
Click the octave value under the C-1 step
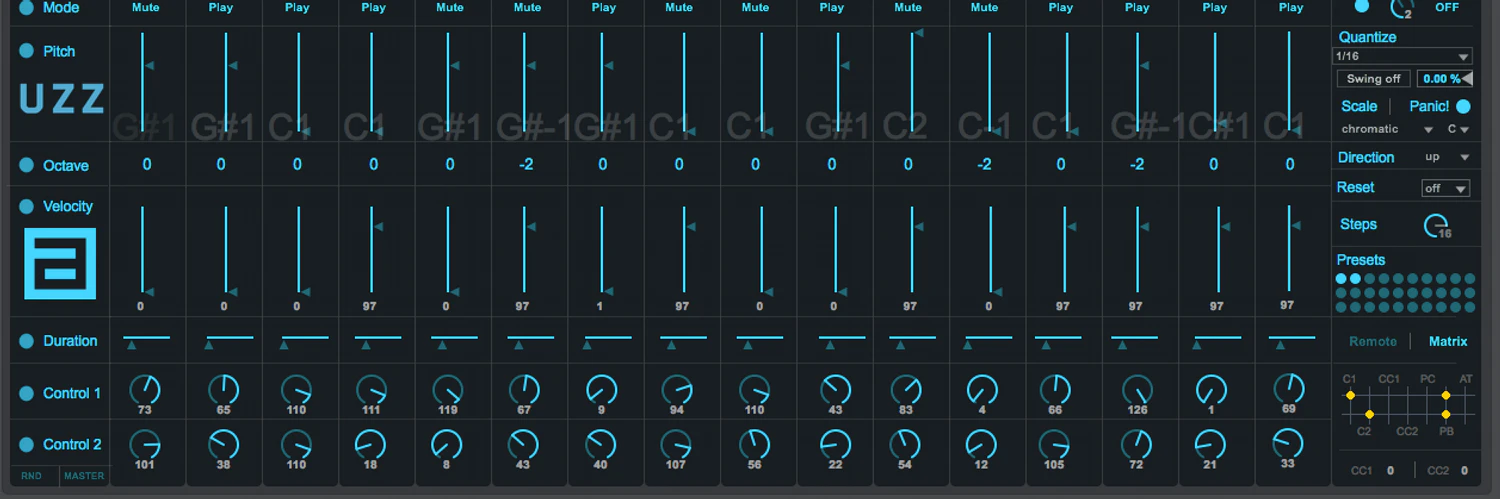tap(985, 164)
